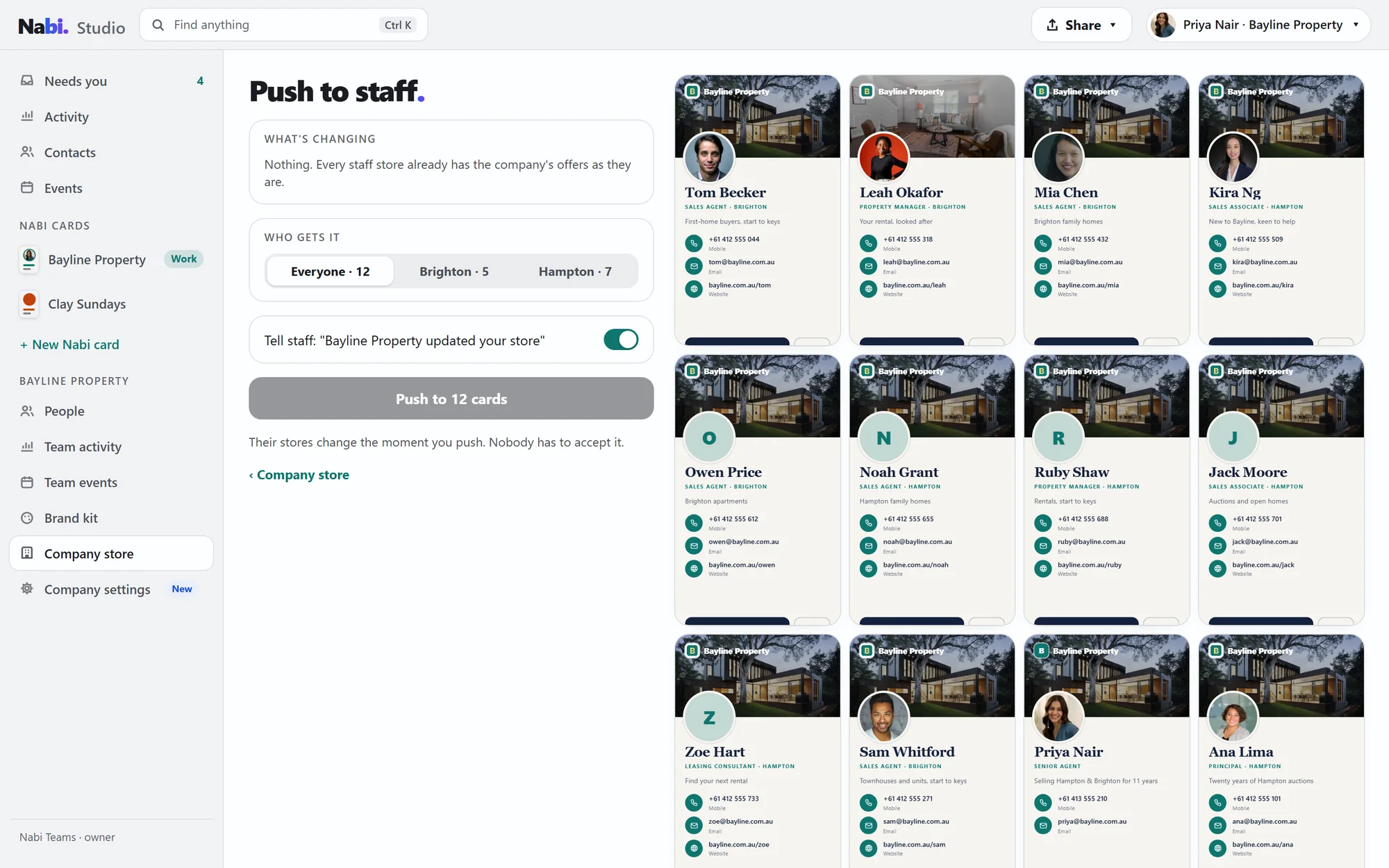Click Jack Moore's phone icon
The height and width of the screenshot is (868, 1389).
pyautogui.click(x=1217, y=523)
